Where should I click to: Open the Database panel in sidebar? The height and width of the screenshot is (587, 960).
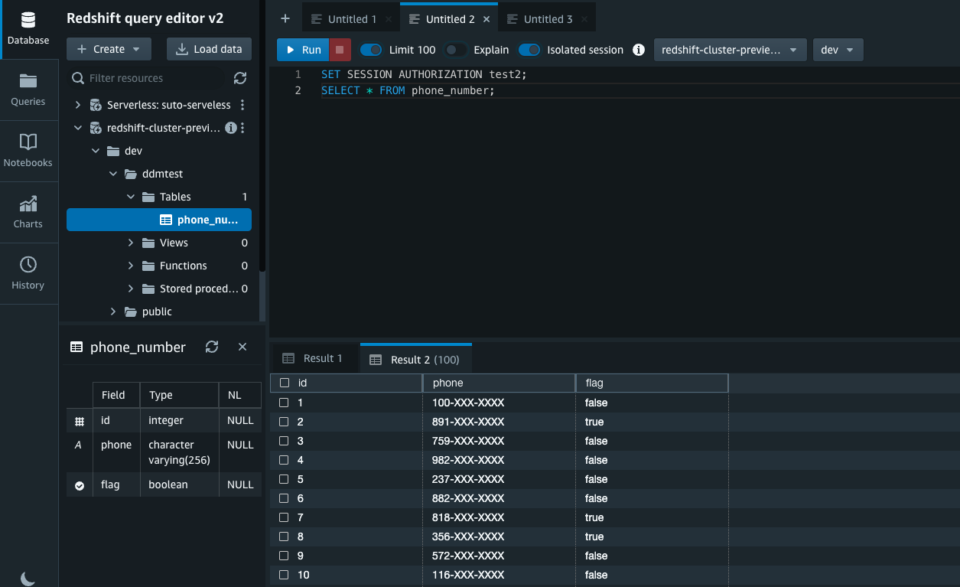27,27
